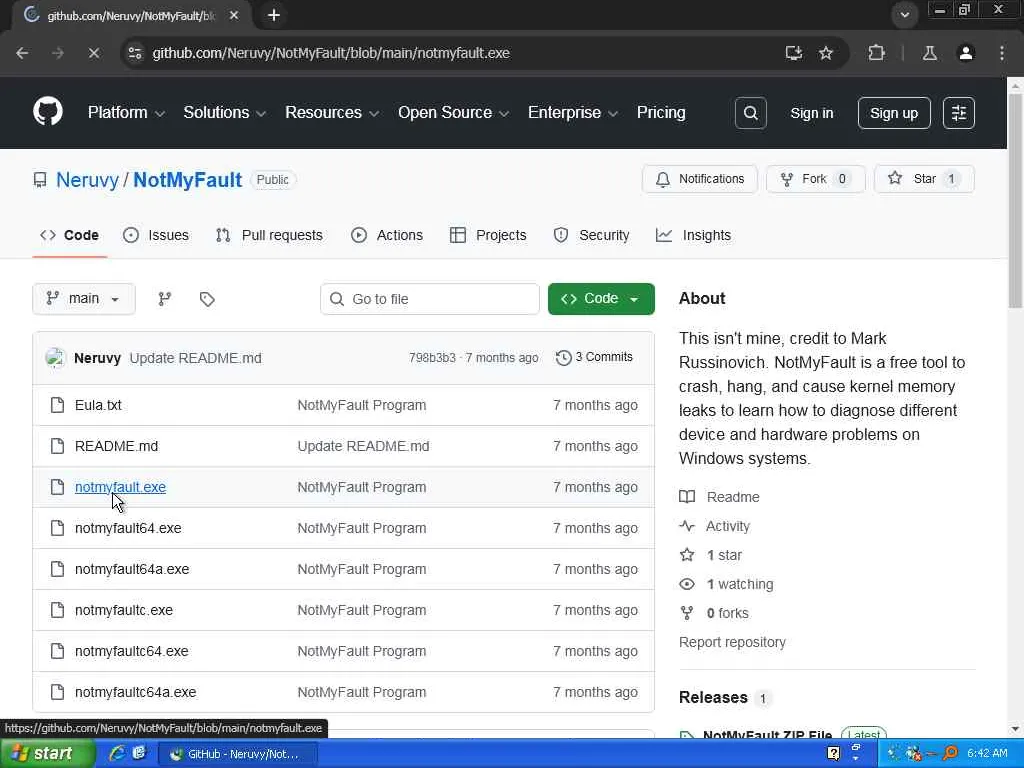Expand the Solutions navigation menu
The height and width of the screenshot is (768, 1024).
coord(225,112)
